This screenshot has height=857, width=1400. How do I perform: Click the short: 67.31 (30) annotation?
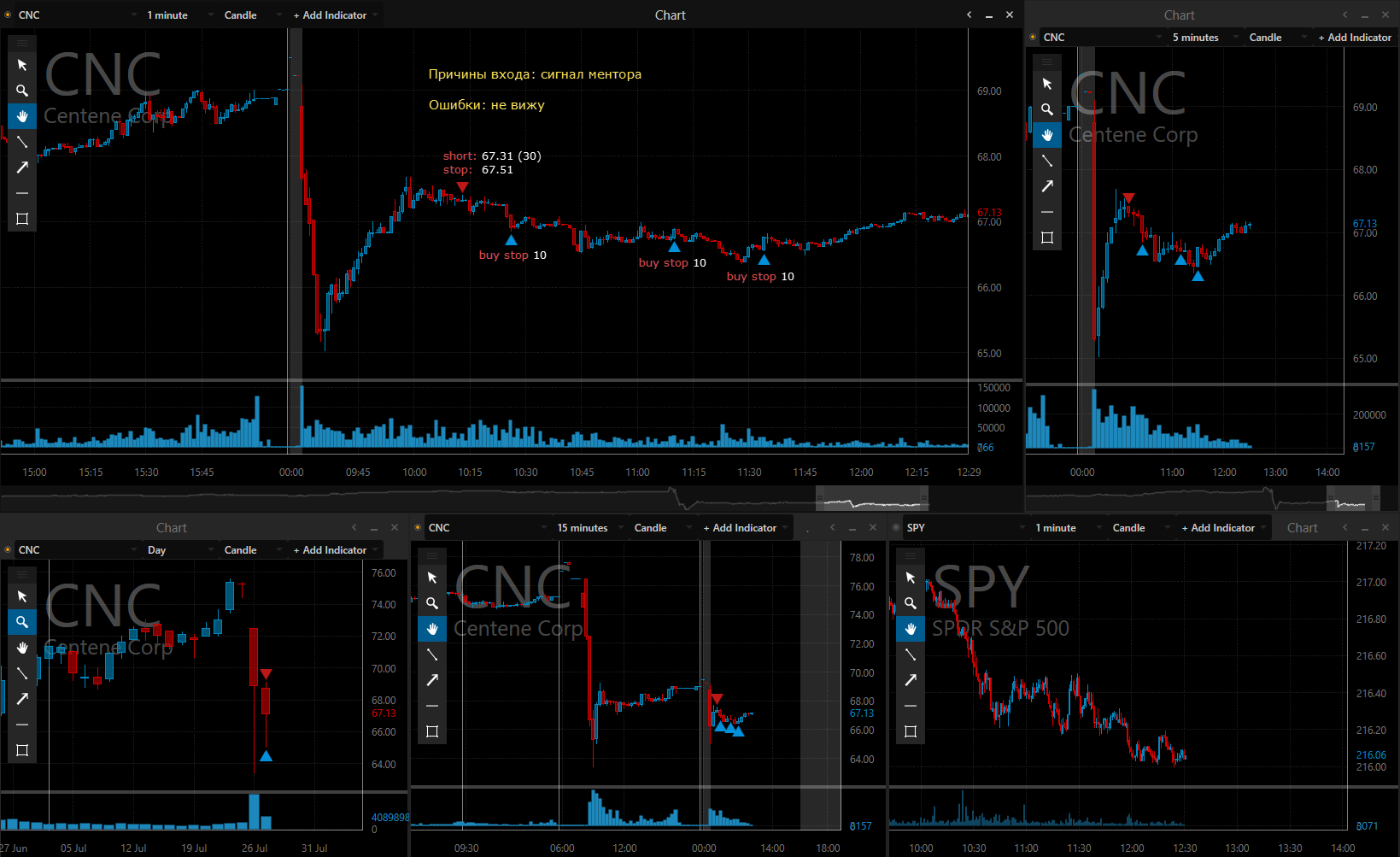(x=492, y=156)
